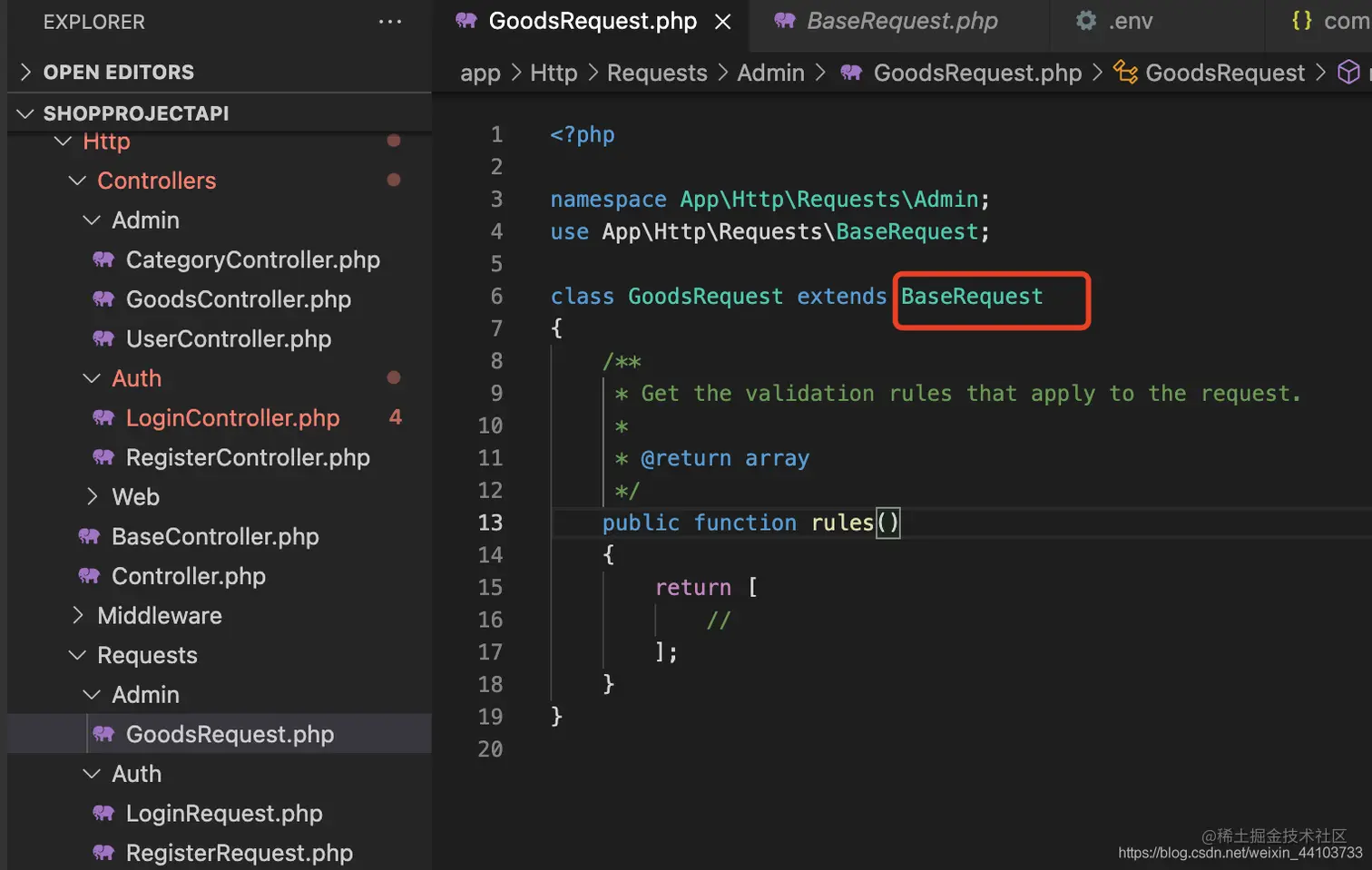Click the gear icon on .env tab
Viewport: 1372px width, 870px height.
[x=1086, y=21]
